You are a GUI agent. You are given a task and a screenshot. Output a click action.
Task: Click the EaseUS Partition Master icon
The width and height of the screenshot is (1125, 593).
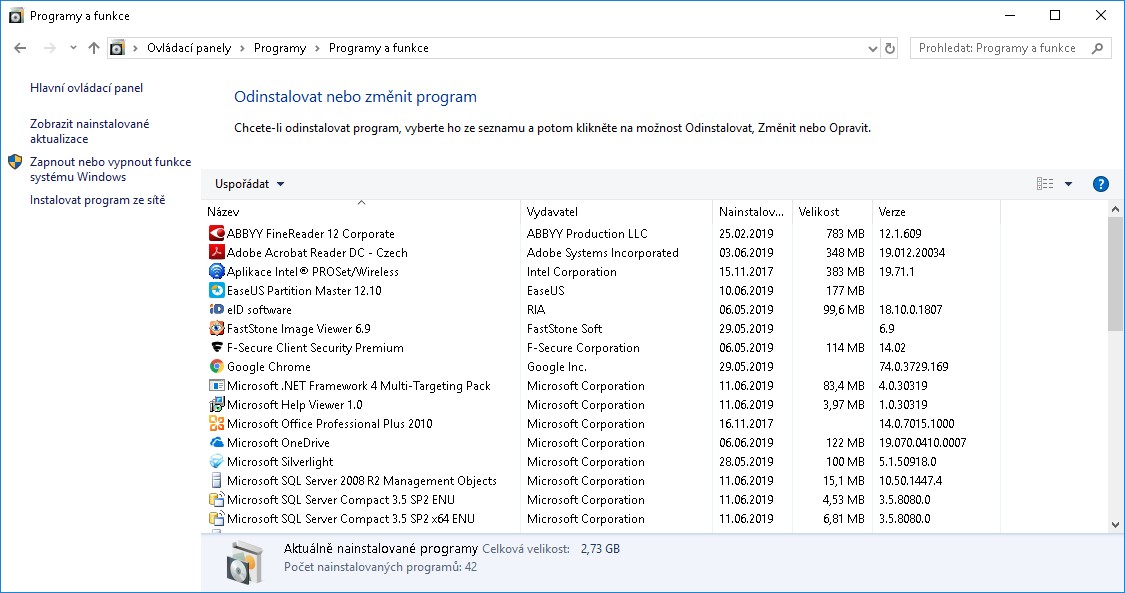click(216, 291)
